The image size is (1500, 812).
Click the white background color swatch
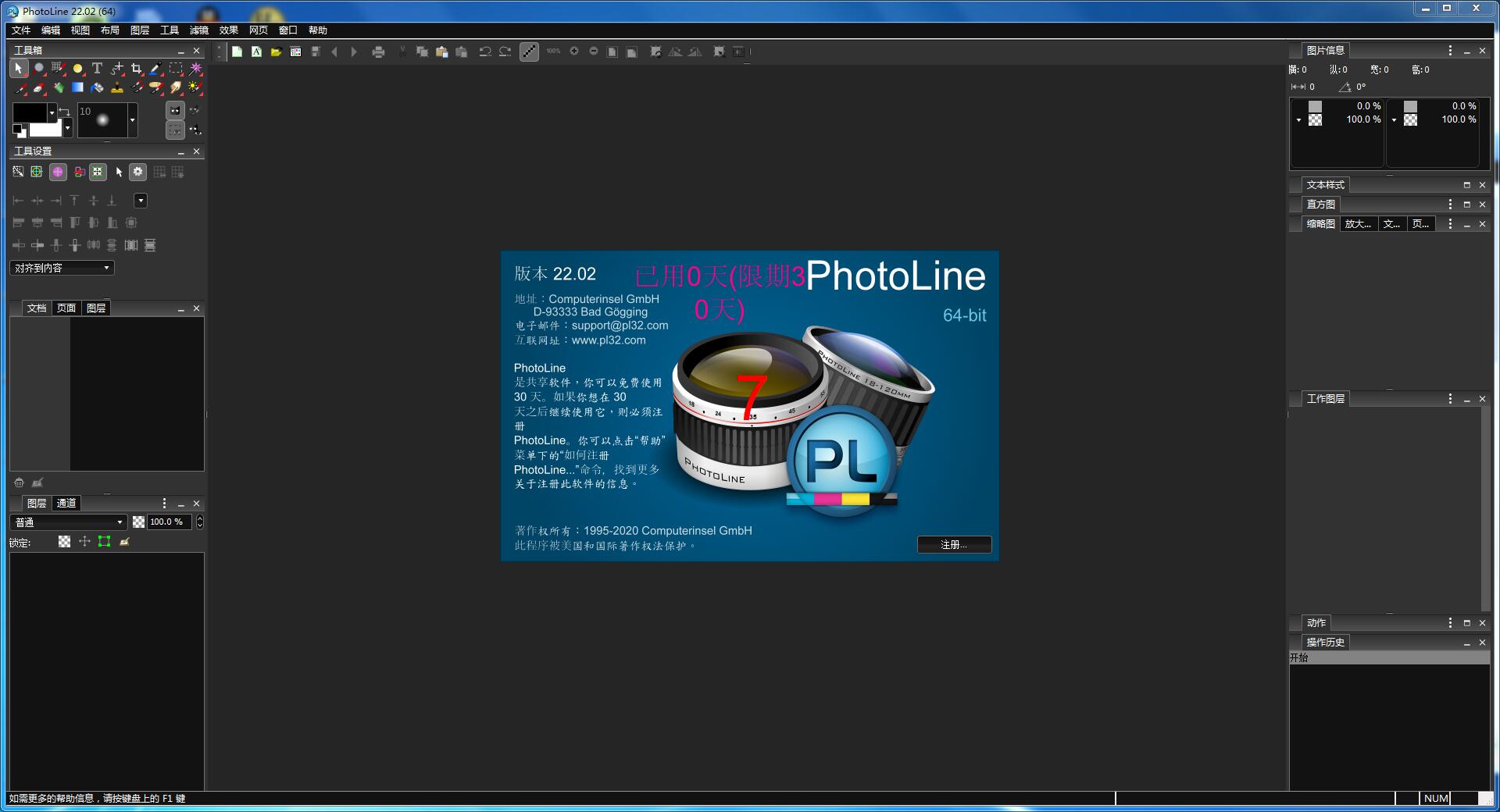(45, 129)
